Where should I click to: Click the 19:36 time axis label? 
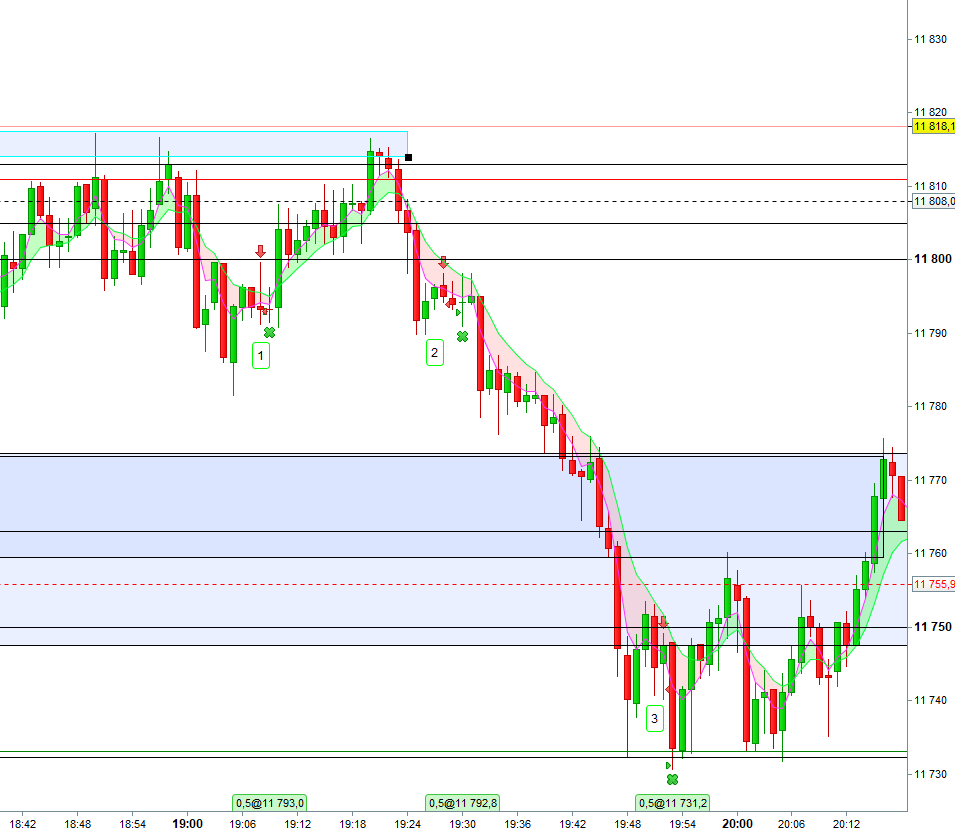(x=517, y=824)
